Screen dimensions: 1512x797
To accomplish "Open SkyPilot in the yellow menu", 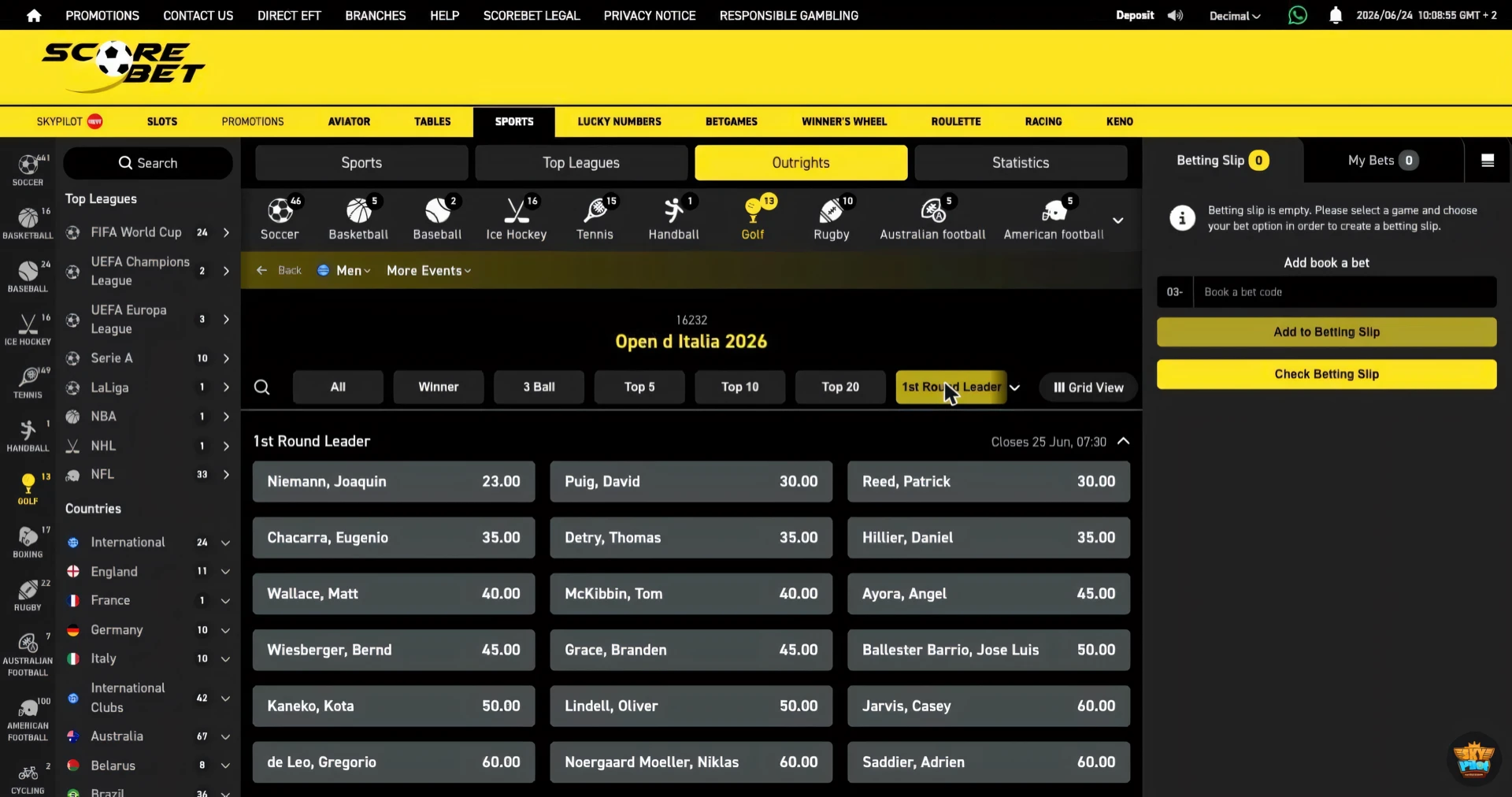I will coord(69,121).
